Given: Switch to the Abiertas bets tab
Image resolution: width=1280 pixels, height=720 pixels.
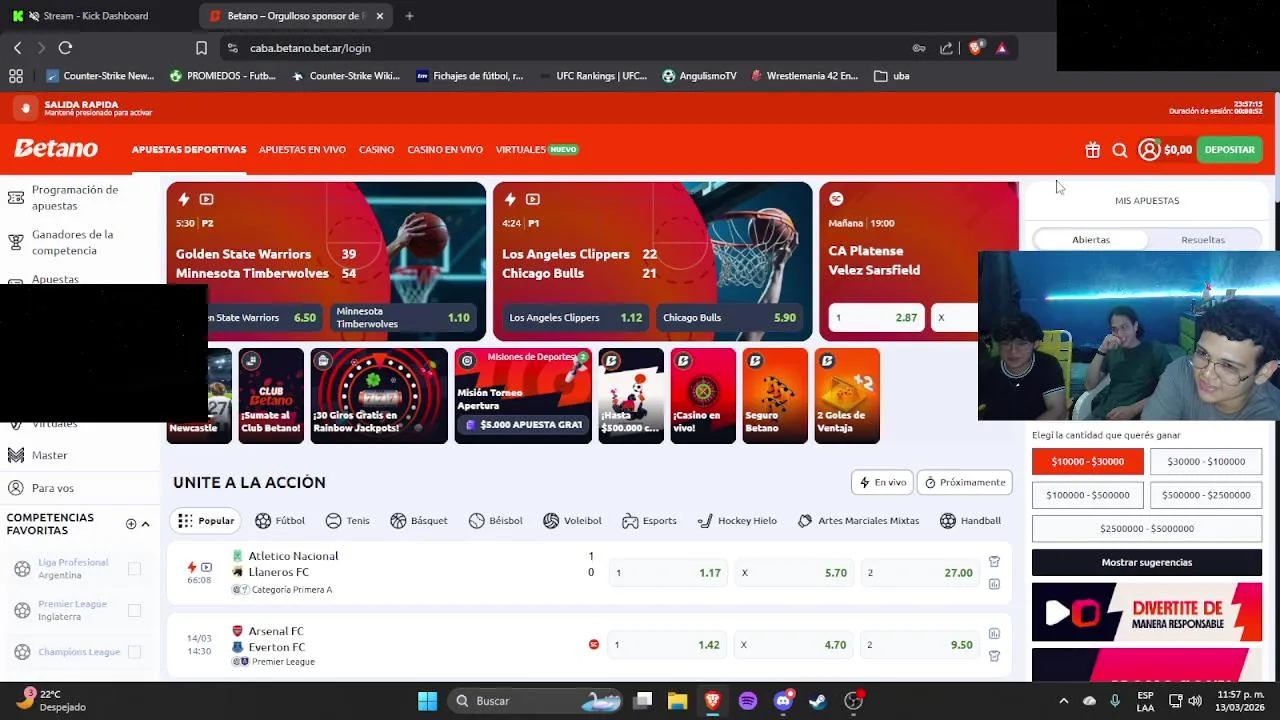Looking at the screenshot, I should 1091,240.
